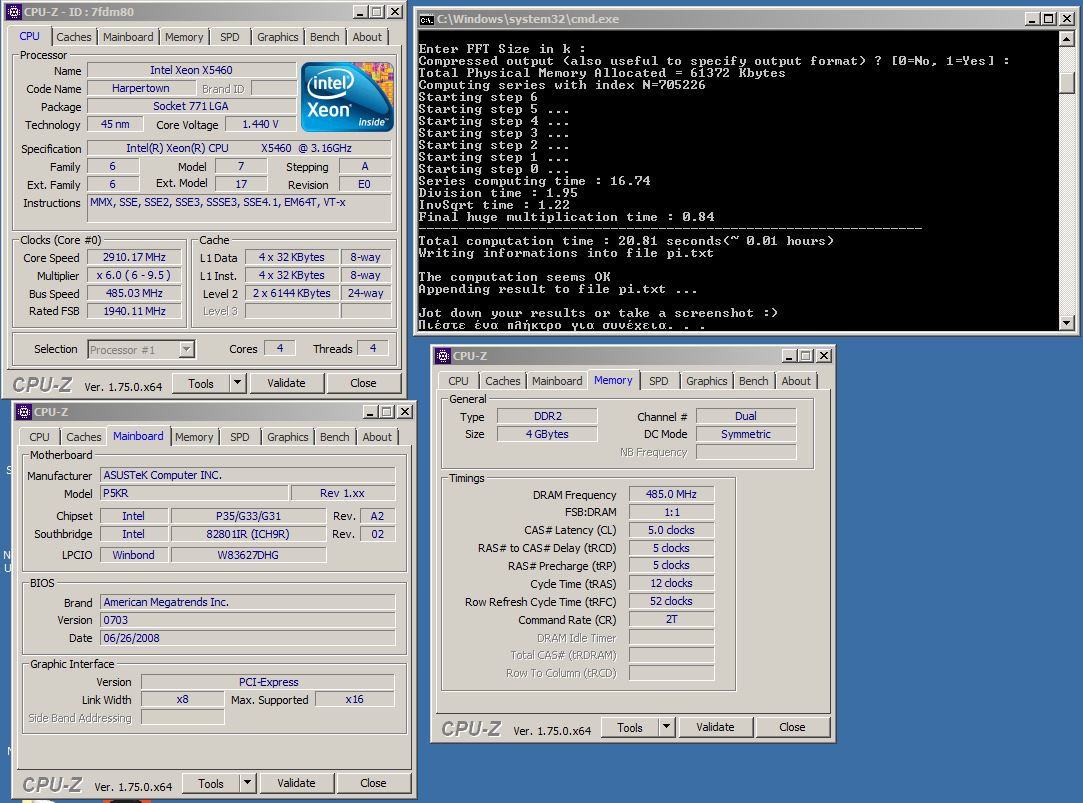The image size is (1083, 803).
Task: Click Validate in CPU-Z 7fdm80 window
Action: [286, 383]
